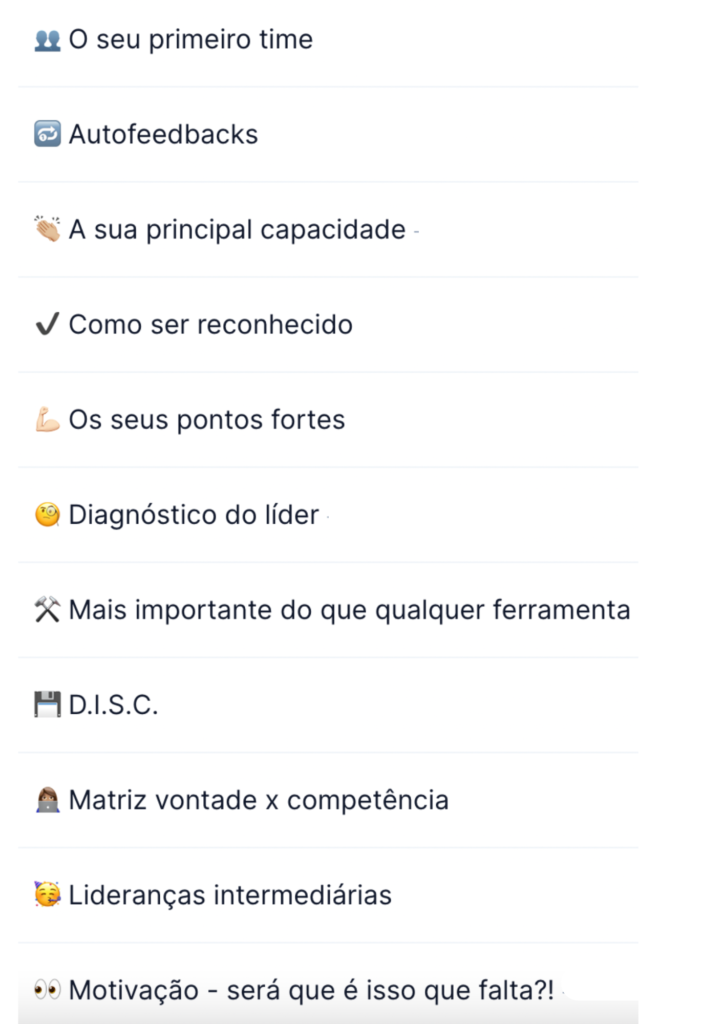724x1024 pixels.
Task: Click the partying face emoji icon
Action: (47, 895)
